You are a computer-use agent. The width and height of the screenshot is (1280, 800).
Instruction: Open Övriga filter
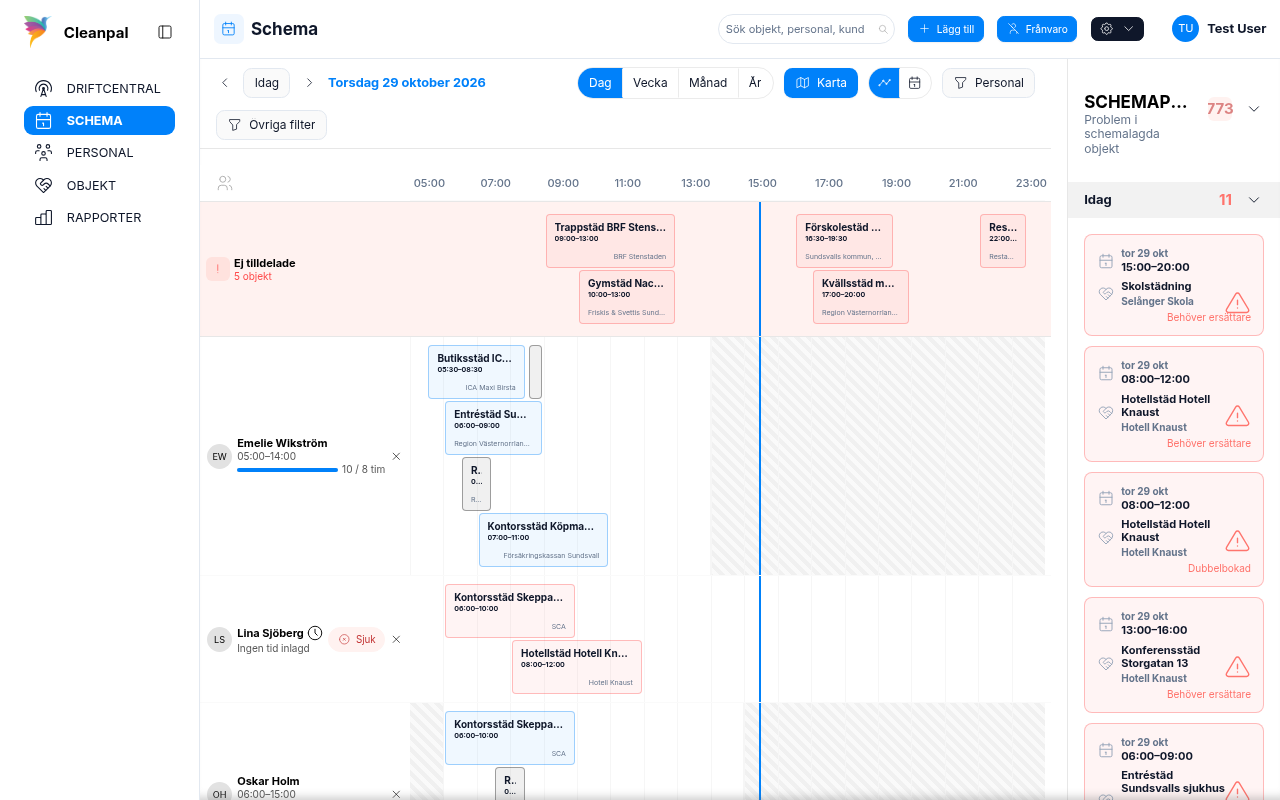pyautogui.click(x=271, y=125)
